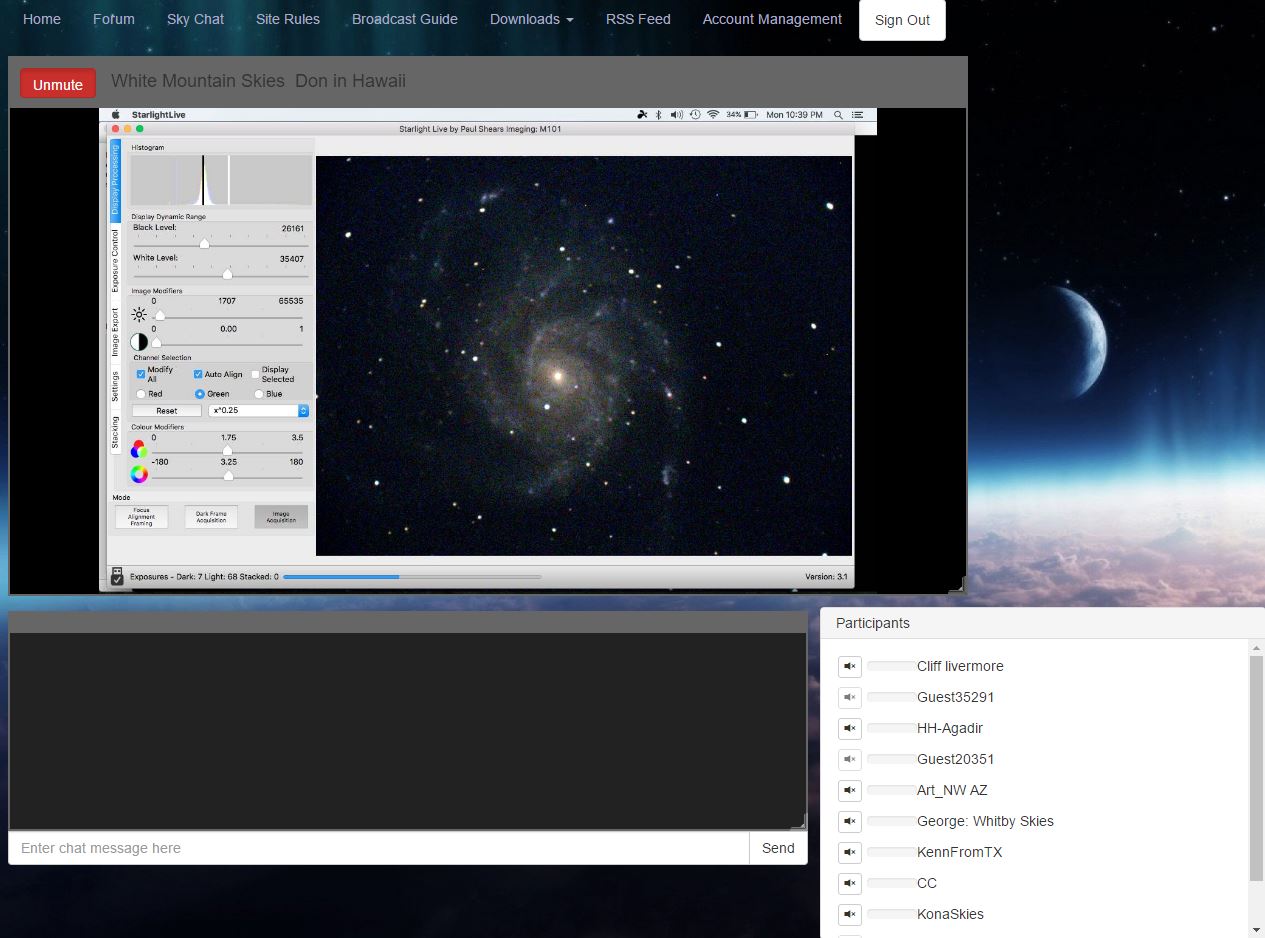Toggle the Auto Align checkbox
Screen dimensions: 1265x938
198,374
